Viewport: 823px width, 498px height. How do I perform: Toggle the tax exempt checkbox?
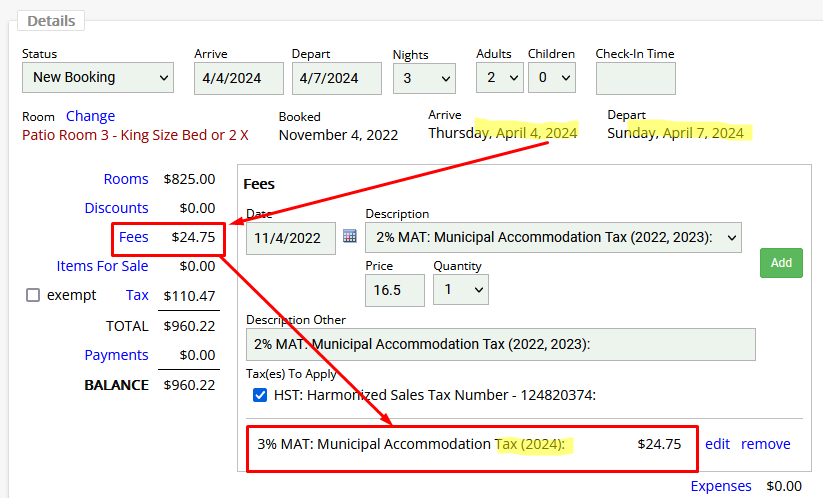click(x=33, y=295)
